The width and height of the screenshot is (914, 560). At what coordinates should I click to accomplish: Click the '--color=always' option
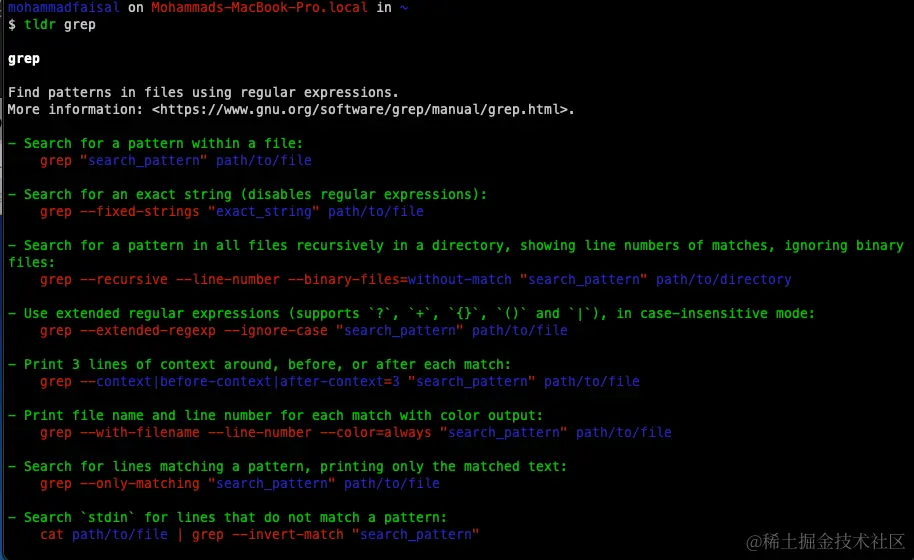[x=375, y=432]
